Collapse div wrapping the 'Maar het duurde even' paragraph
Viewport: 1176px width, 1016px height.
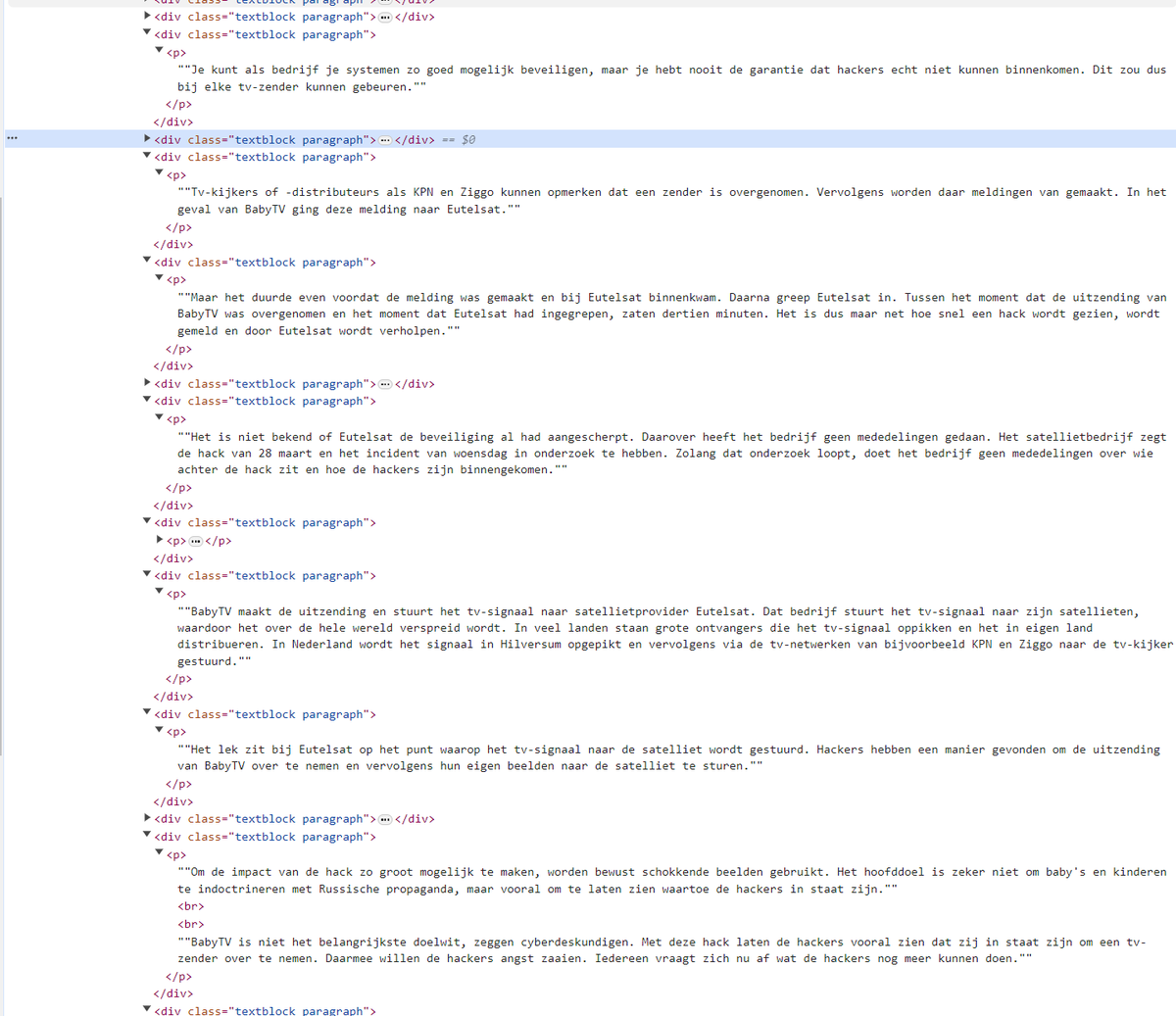pyautogui.click(x=147, y=261)
